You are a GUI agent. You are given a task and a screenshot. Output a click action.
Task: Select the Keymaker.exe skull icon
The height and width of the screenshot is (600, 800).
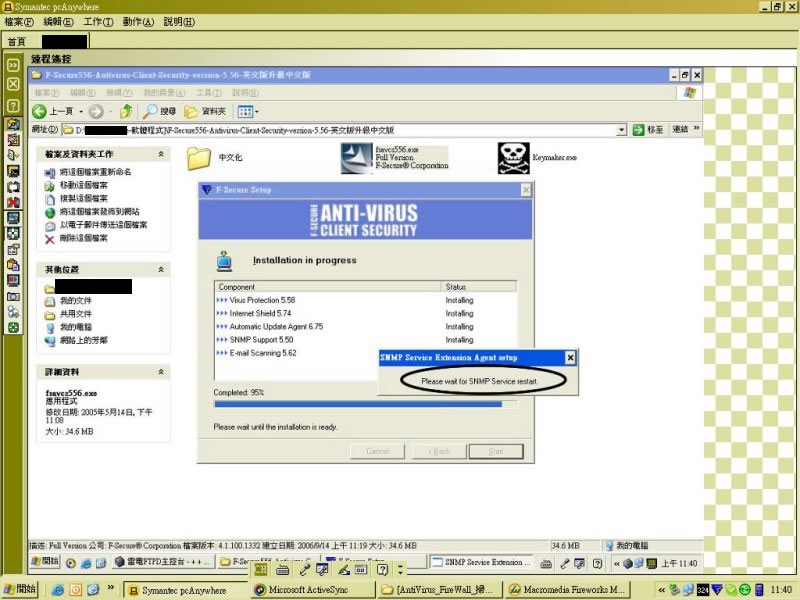(513, 158)
